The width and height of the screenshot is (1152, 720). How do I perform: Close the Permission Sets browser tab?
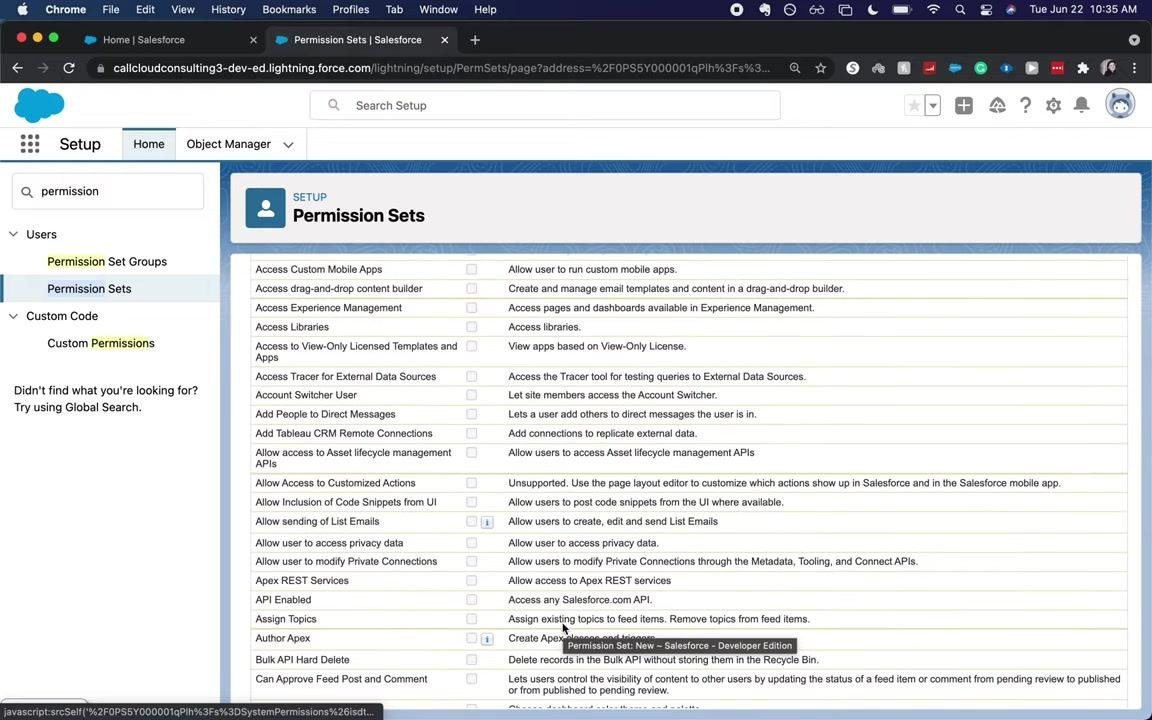pyautogui.click(x=444, y=40)
